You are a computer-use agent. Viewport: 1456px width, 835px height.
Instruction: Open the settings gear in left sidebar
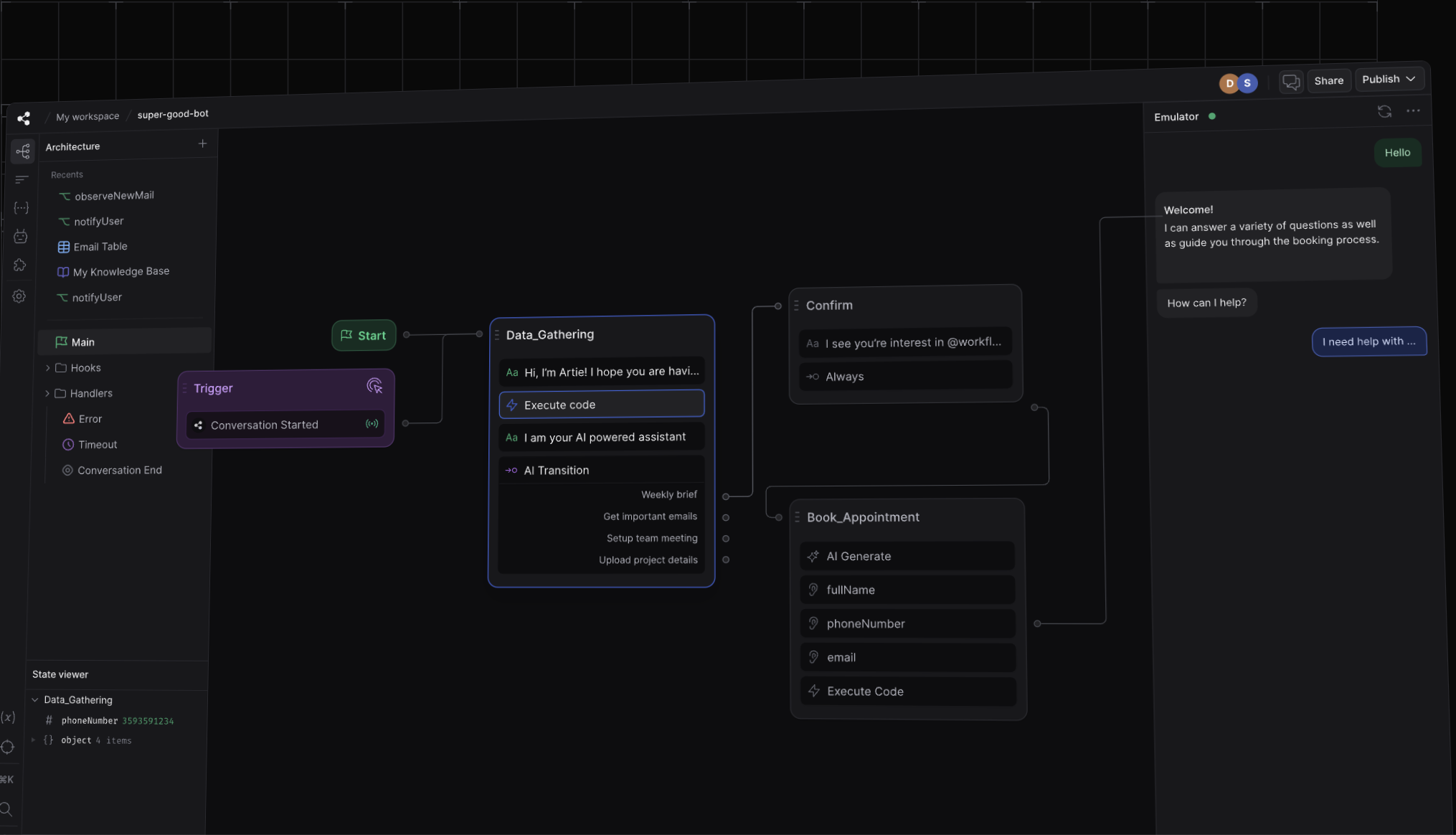19,296
